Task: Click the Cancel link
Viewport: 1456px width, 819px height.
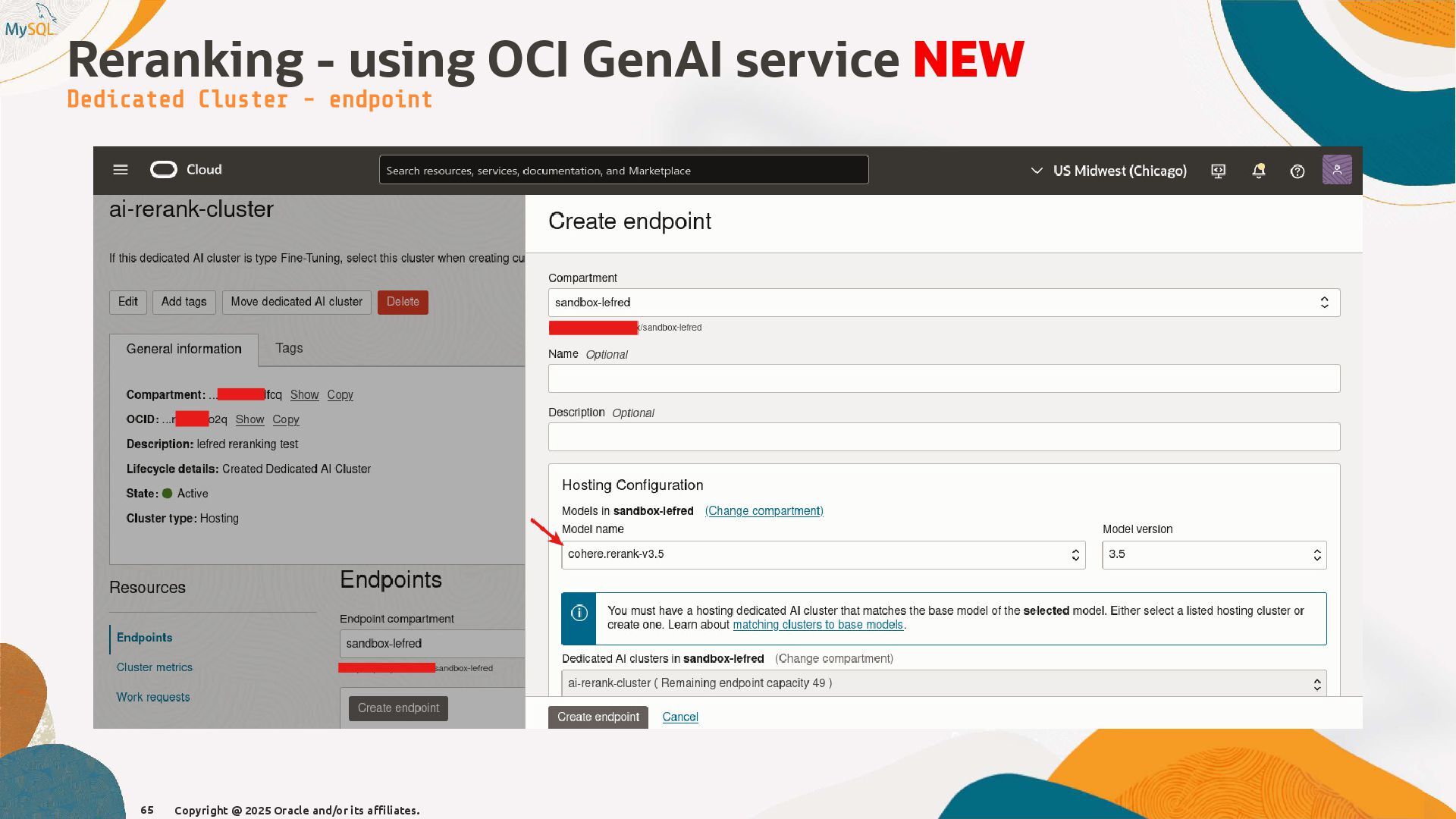Action: tap(680, 717)
